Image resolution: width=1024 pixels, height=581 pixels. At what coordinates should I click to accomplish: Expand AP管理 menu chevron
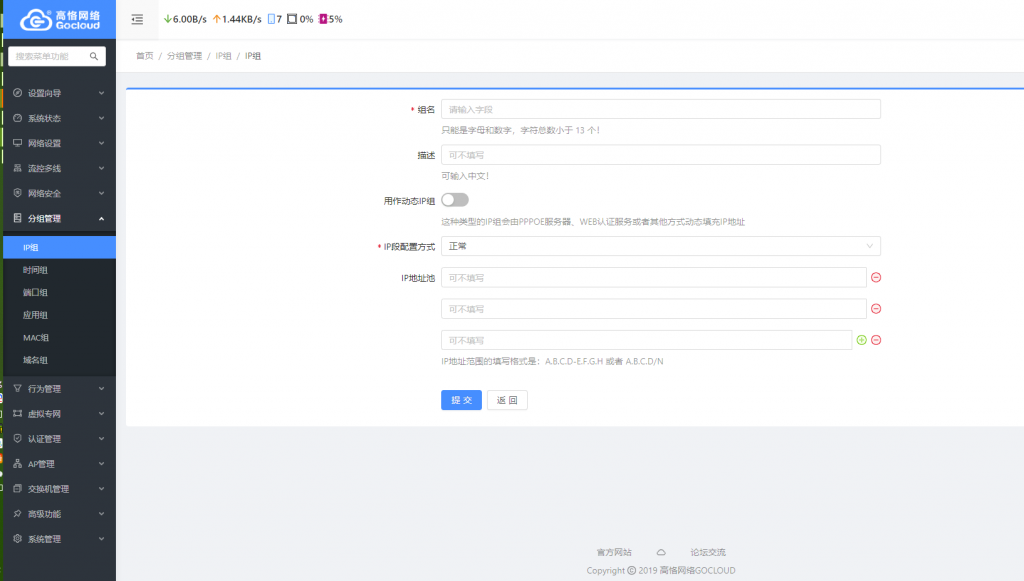coord(101,463)
